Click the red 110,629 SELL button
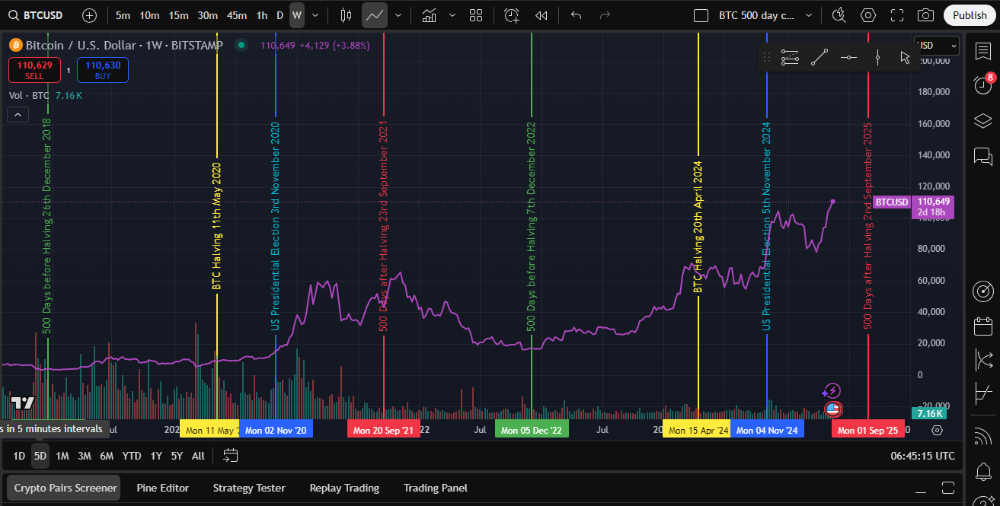The width and height of the screenshot is (1000, 506). pos(35,69)
